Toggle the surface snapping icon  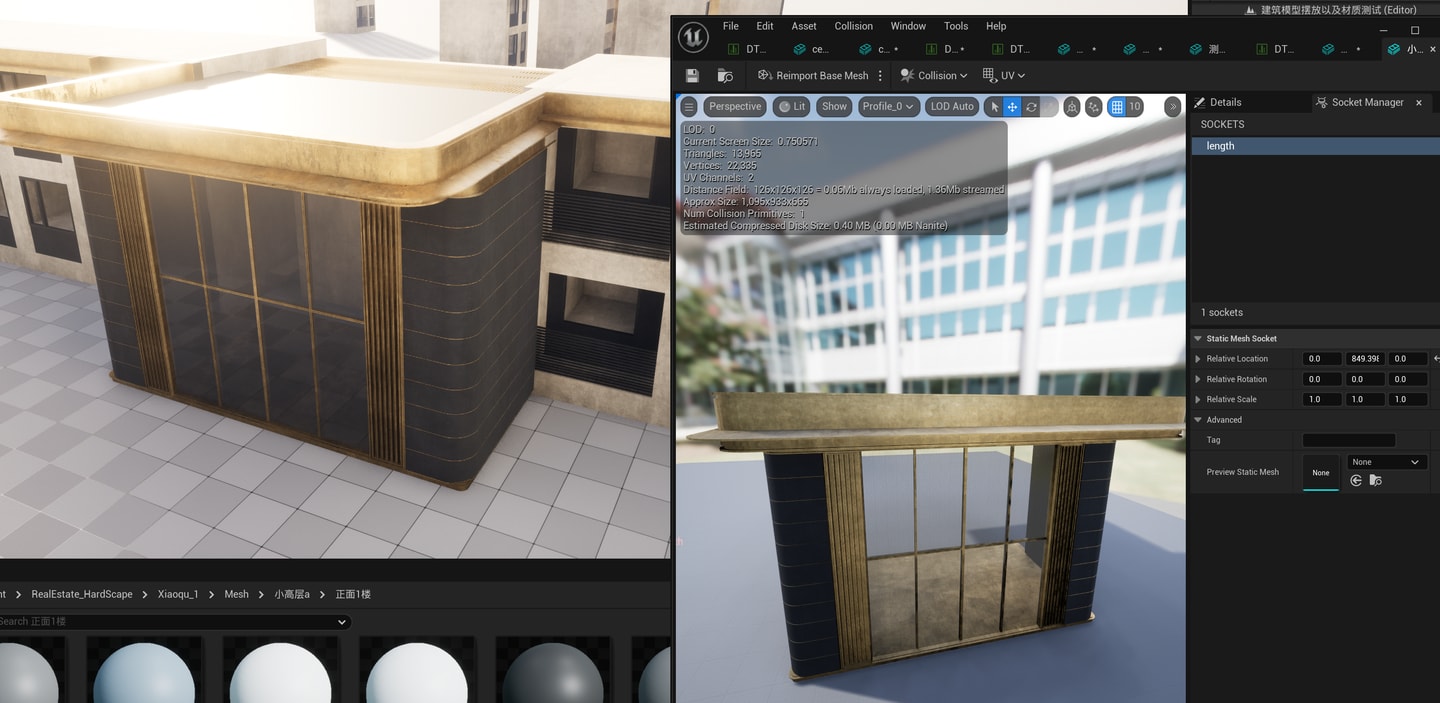[1072, 106]
